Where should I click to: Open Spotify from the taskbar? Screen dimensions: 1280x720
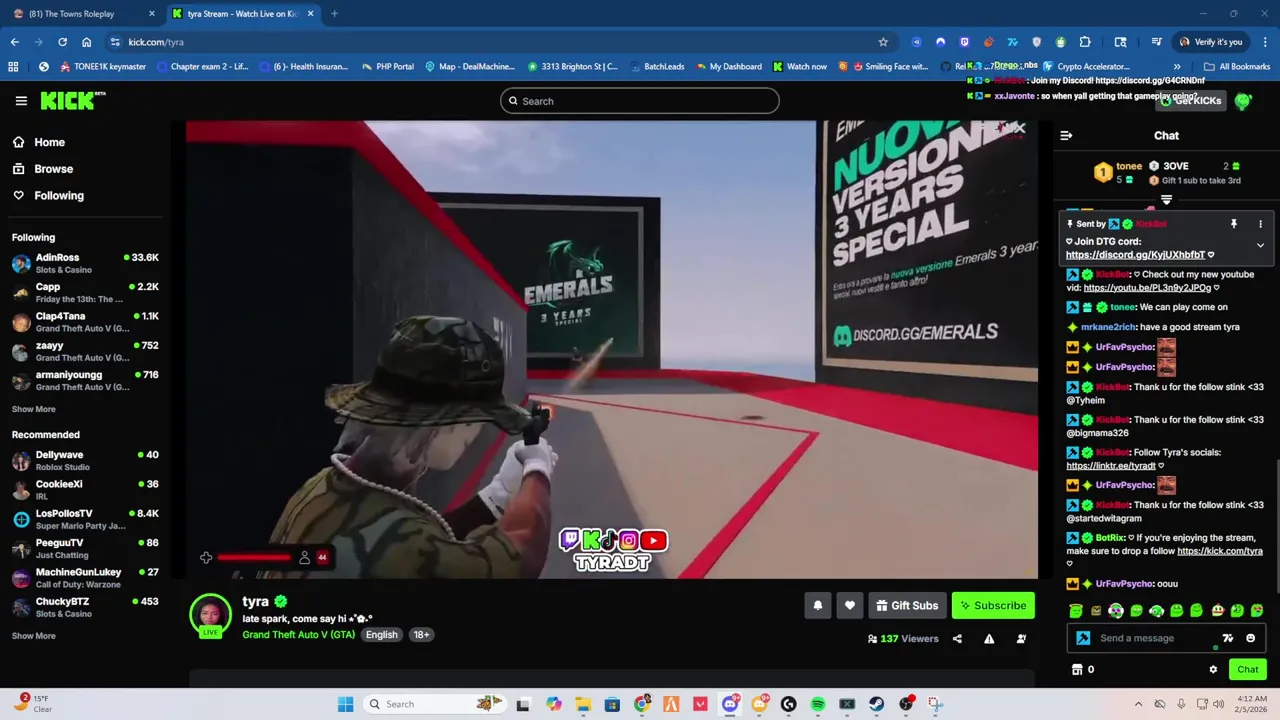click(818, 704)
